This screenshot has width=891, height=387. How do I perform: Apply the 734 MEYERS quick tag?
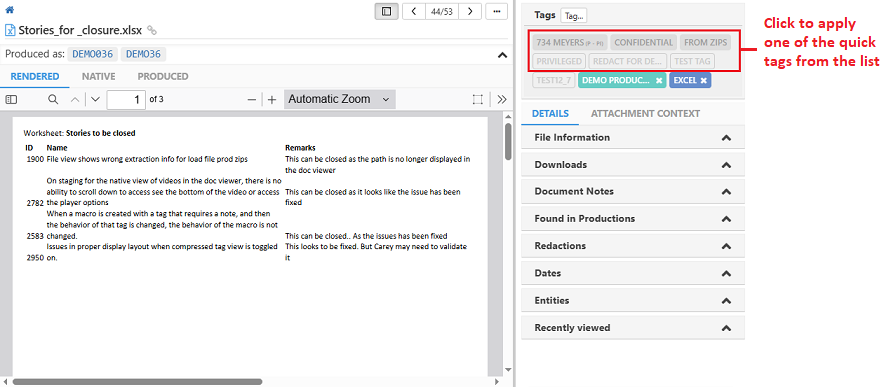570,43
